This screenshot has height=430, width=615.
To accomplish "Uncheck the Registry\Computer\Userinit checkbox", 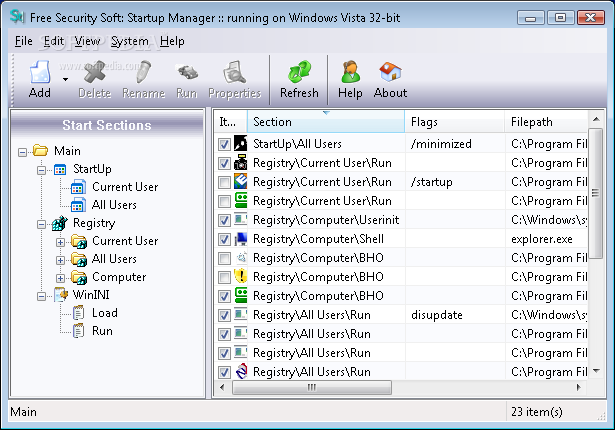I will point(224,220).
